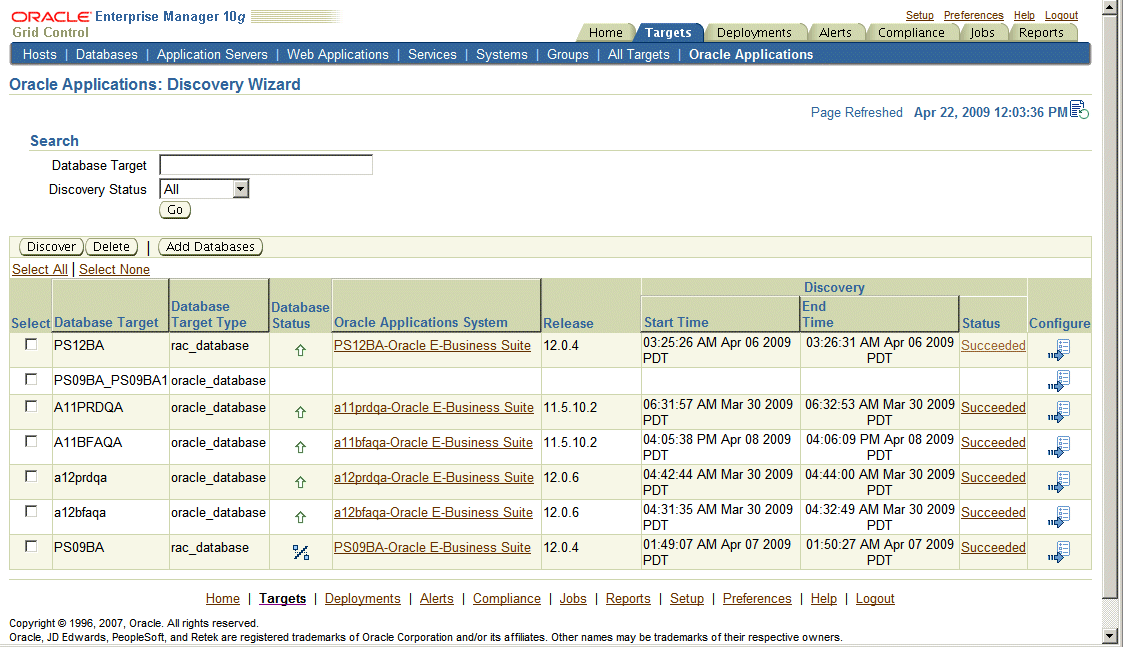Open PS12BA-Oracle E-Business Suite link
This screenshot has width=1123, height=647.
pyautogui.click(x=433, y=345)
